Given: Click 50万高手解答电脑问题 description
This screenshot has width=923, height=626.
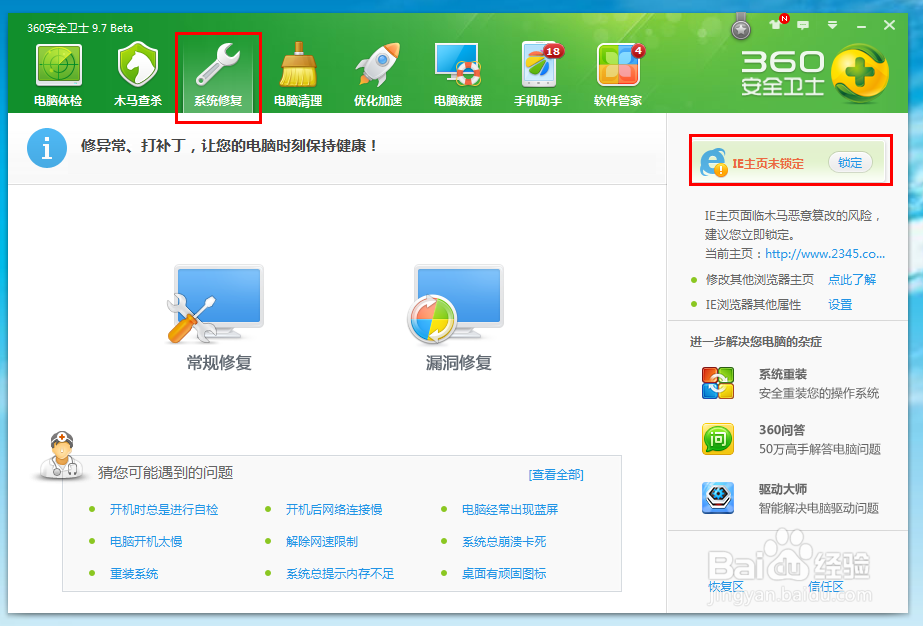Looking at the screenshot, I should click(x=819, y=449).
